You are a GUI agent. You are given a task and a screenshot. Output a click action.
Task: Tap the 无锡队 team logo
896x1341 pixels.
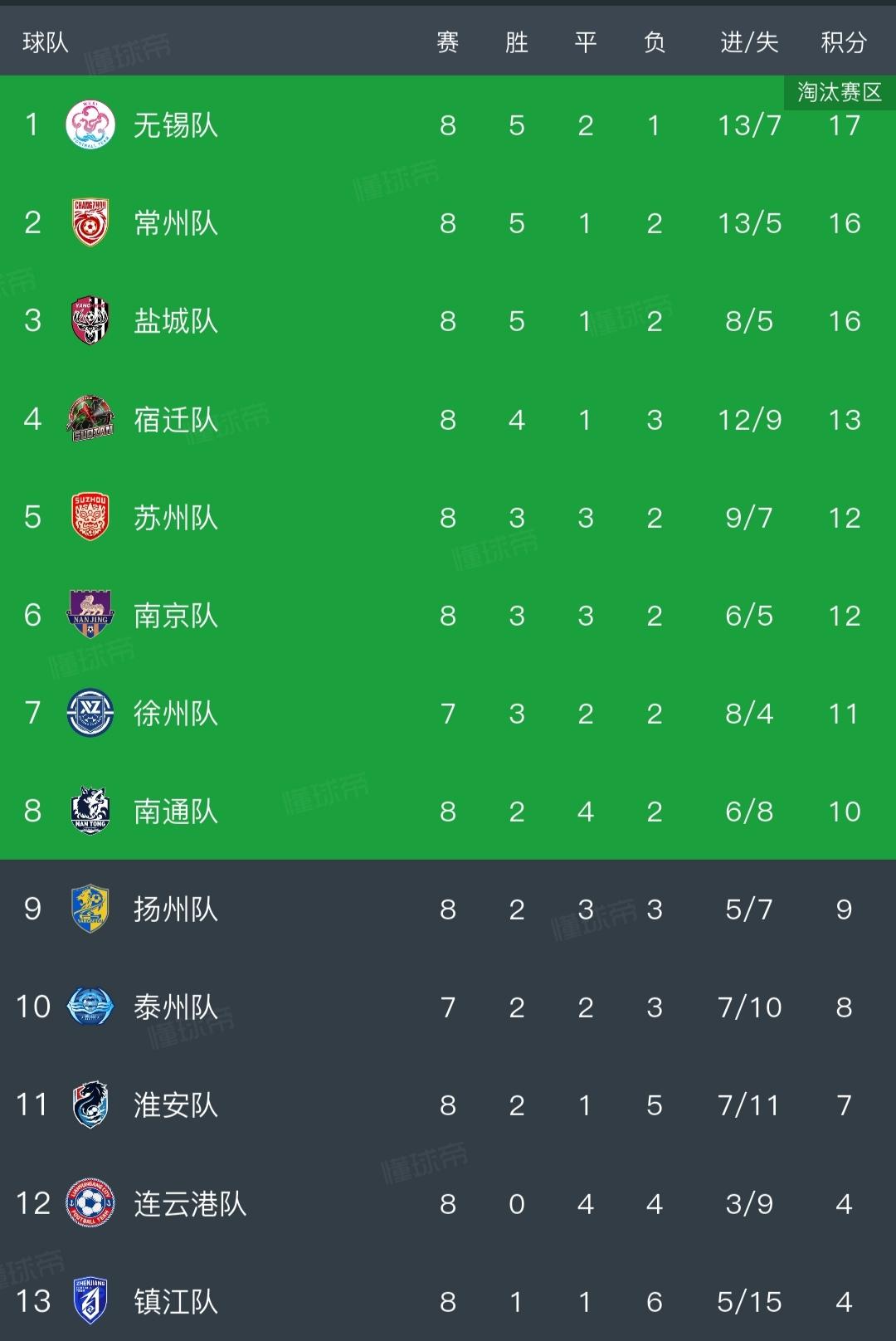pos(90,125)
